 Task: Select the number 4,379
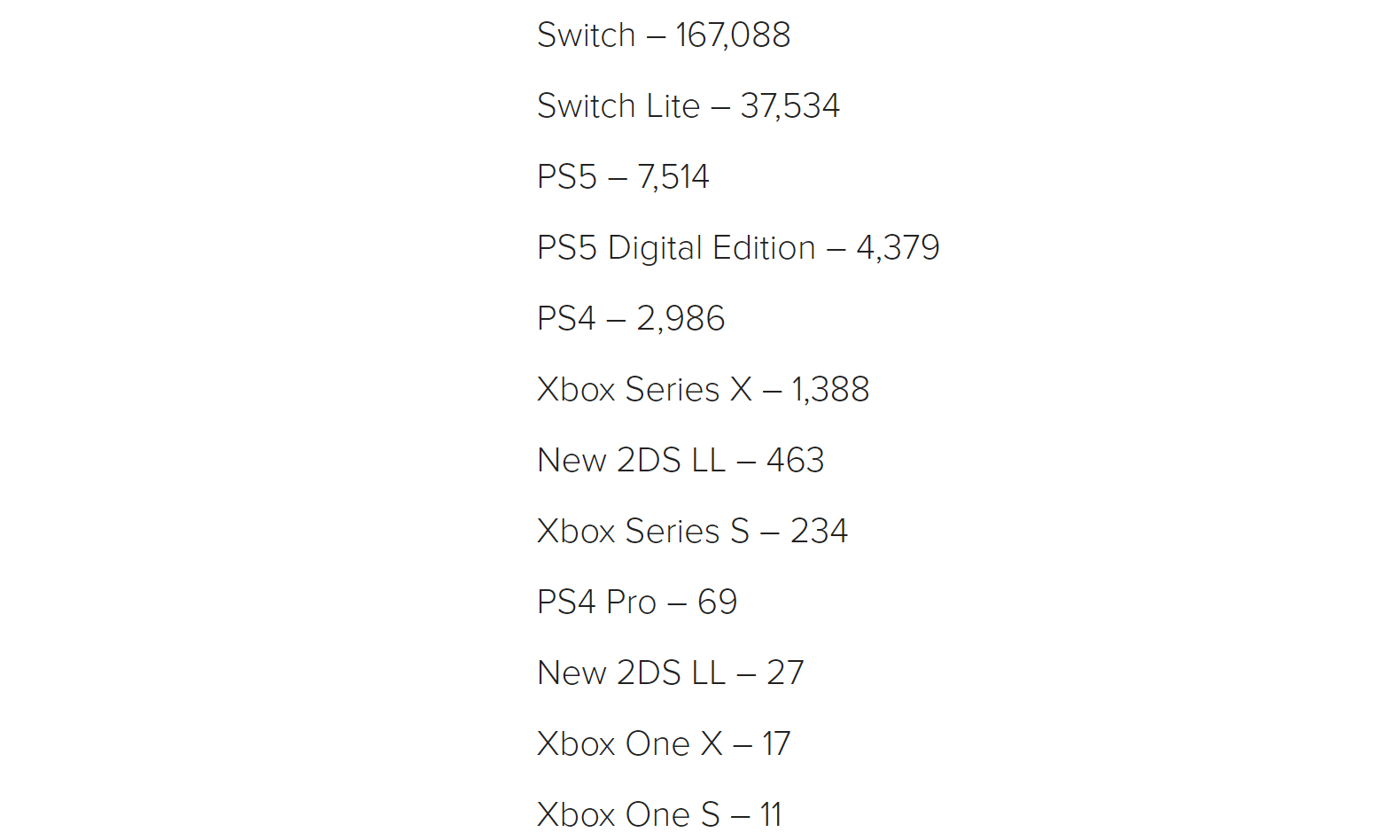[898, 248]
